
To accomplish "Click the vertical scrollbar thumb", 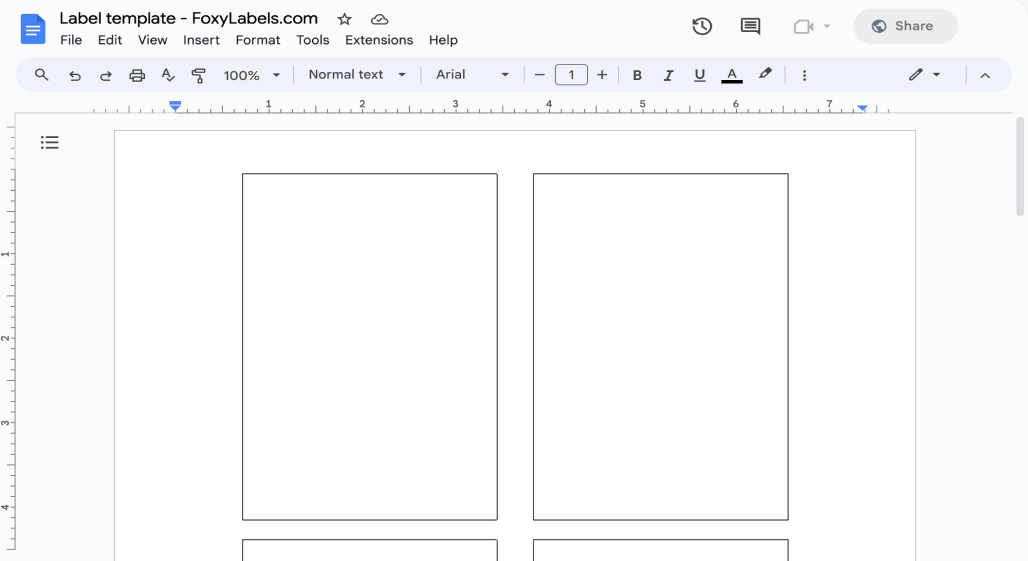I will [x=1019, y=166].
